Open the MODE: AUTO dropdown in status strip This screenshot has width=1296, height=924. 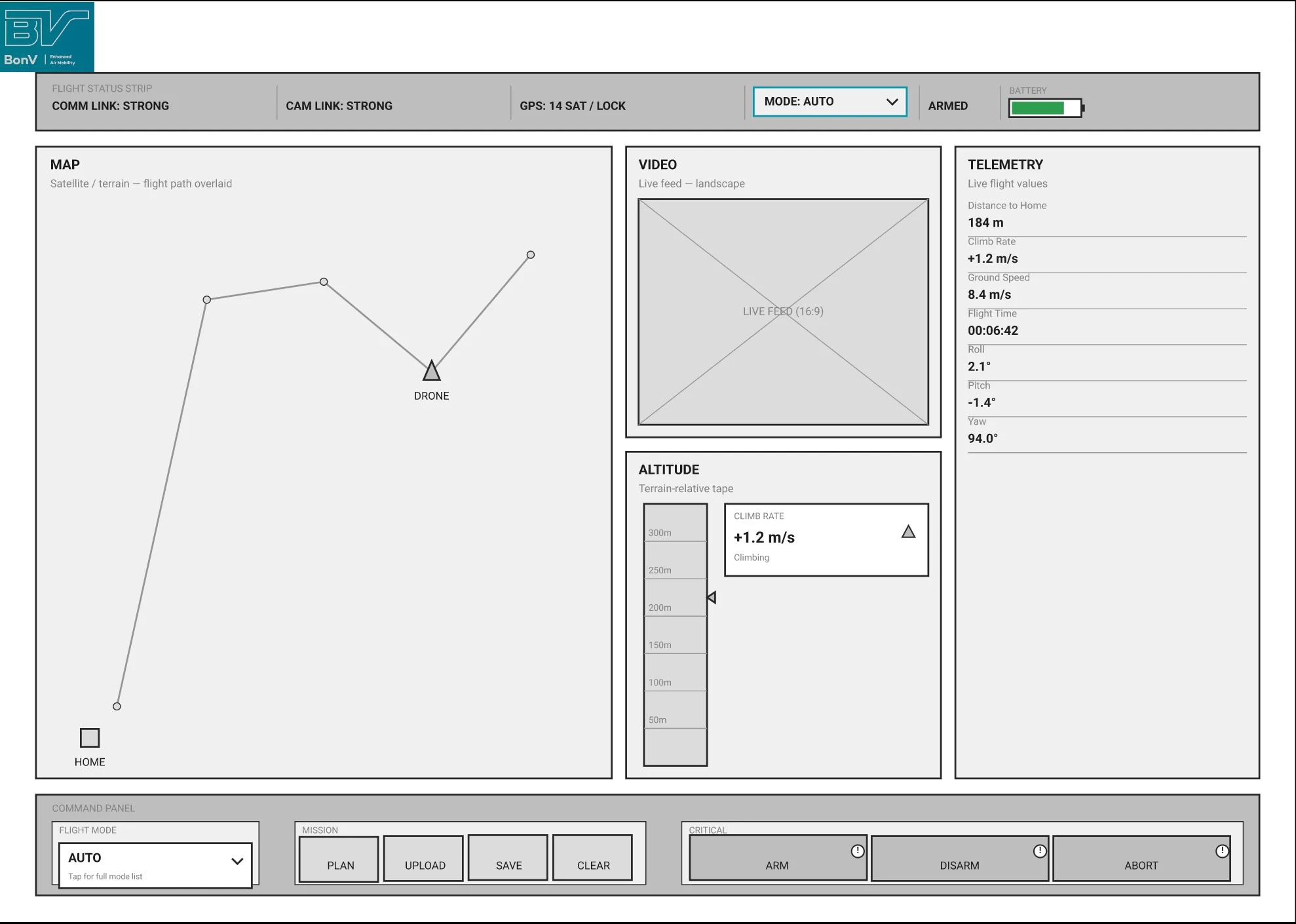pos(830,102)
